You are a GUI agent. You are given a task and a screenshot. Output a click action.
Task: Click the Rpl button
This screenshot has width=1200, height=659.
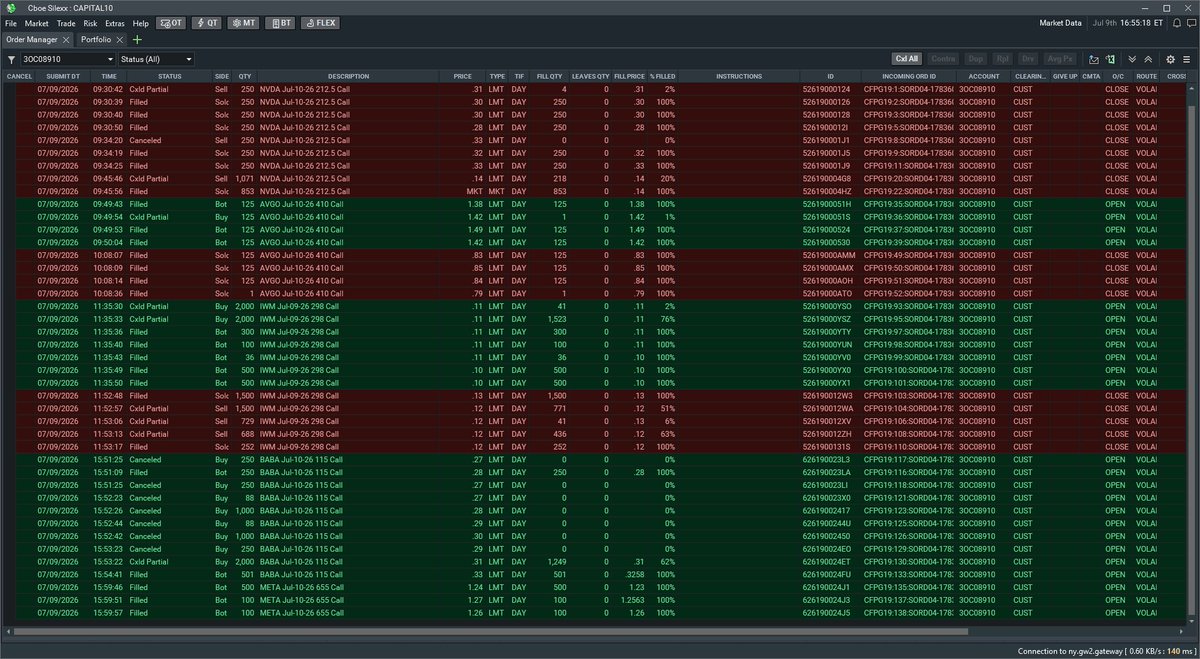click(x=1002, y=59)
